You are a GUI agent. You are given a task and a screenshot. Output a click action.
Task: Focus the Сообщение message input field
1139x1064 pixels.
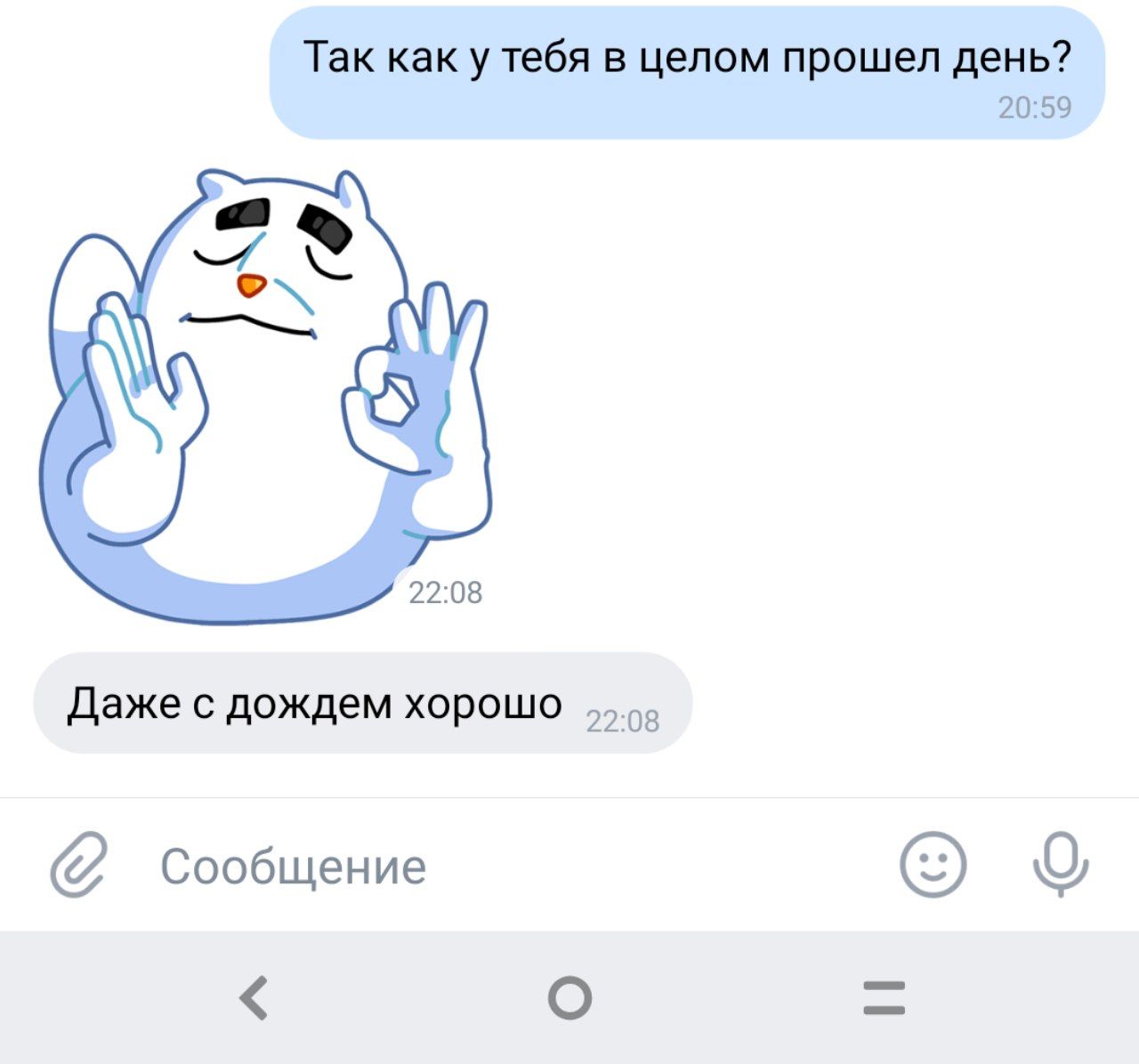point(498,865)
